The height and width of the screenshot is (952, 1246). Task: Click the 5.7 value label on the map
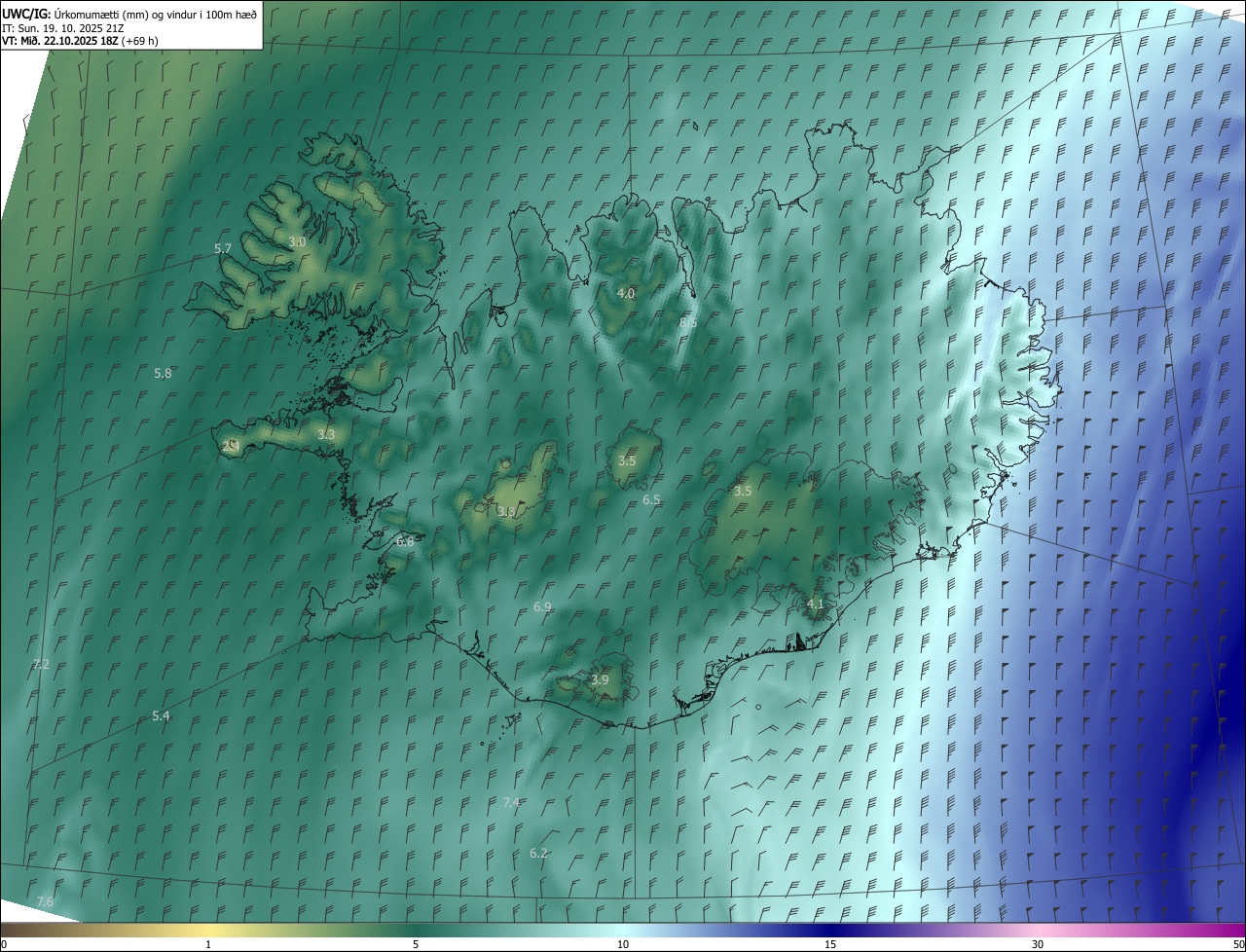click(x=223, y=249)
